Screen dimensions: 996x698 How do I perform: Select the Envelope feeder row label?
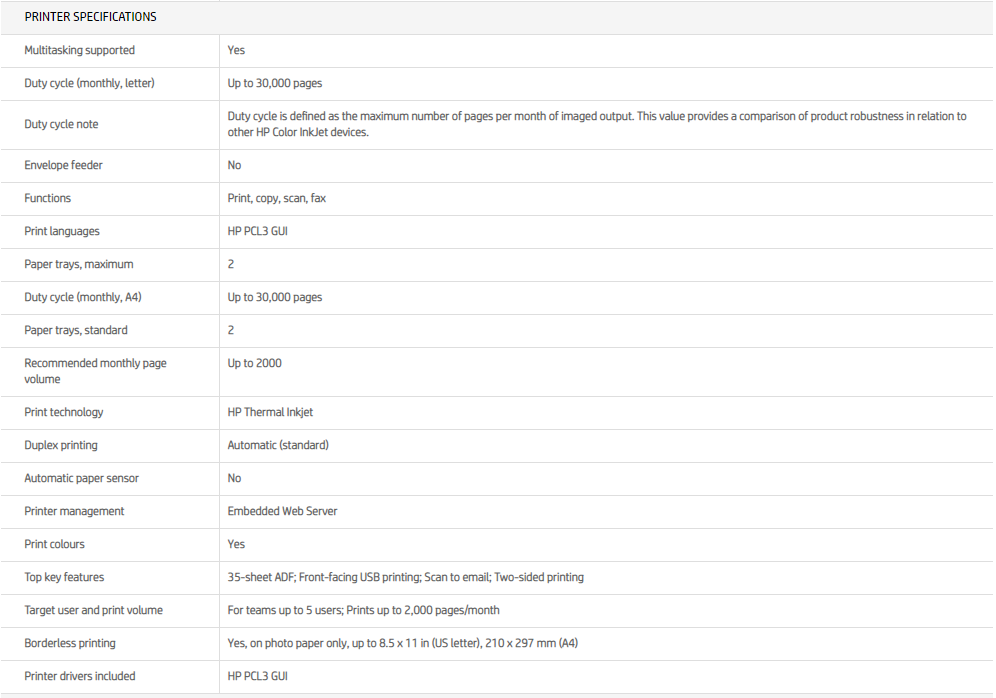(x=63, y=165)
